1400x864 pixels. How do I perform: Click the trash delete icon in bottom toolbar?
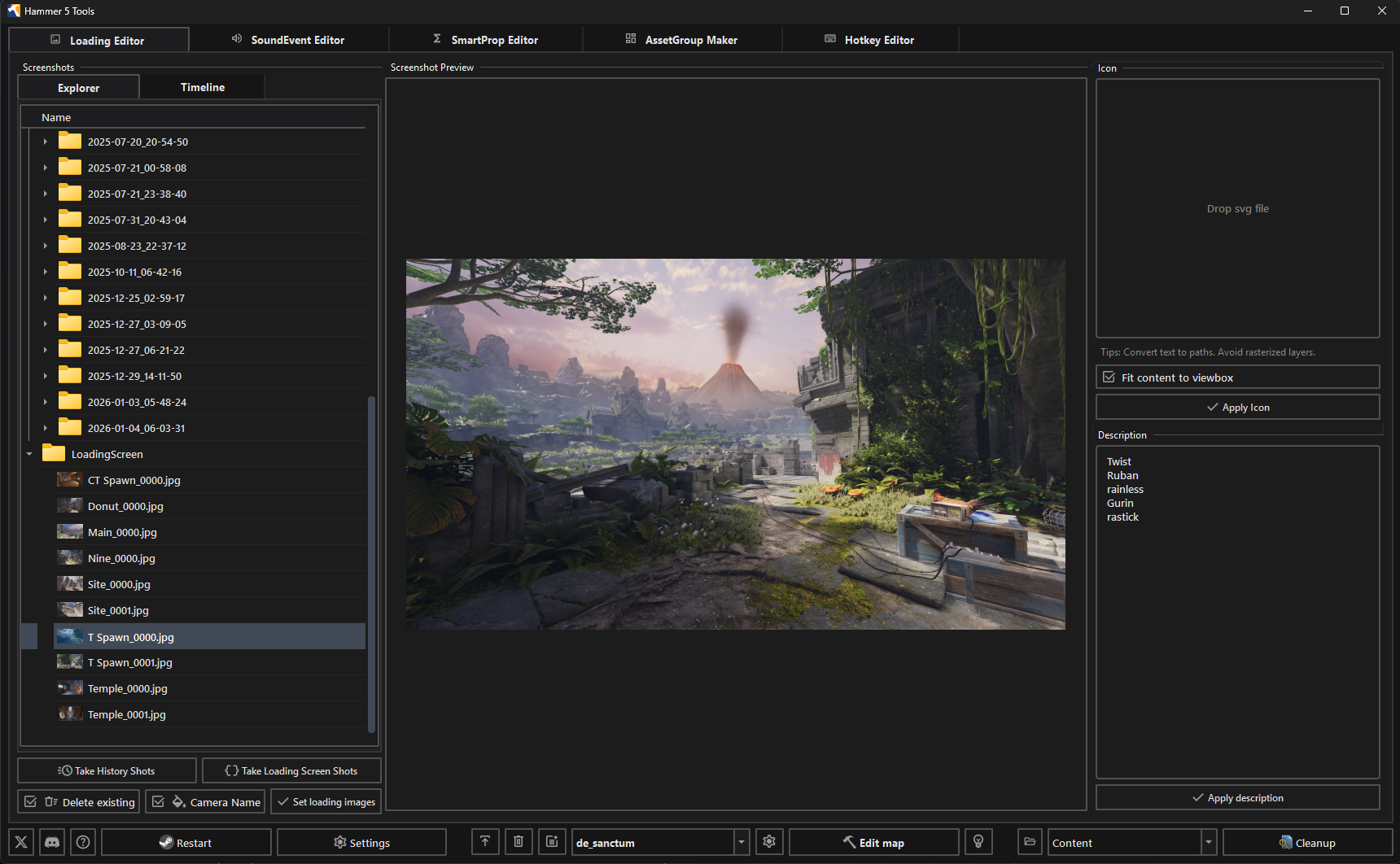tap(518, 842)
